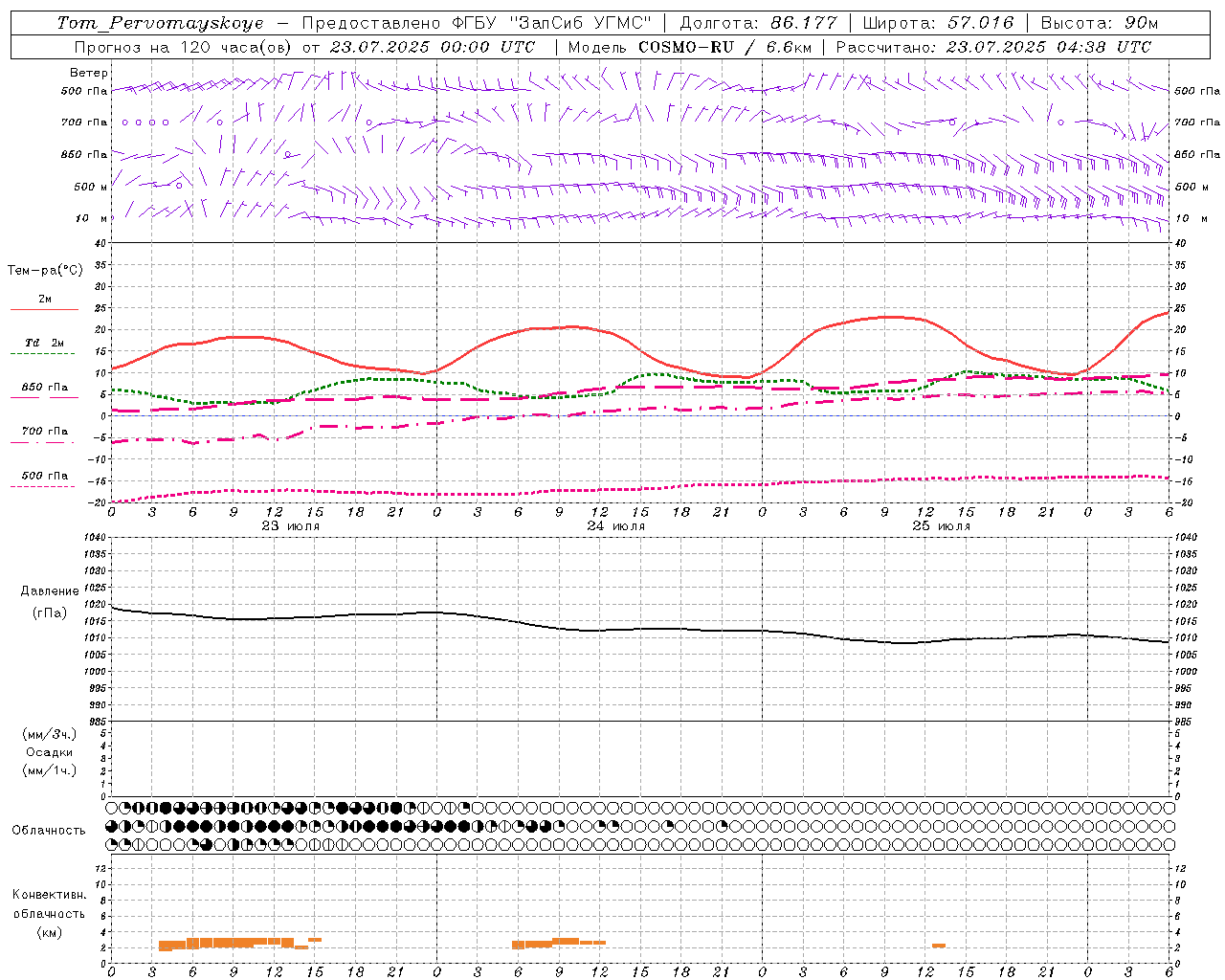Click the 24 июля date label
This screenshot has width=1225, height=980.
(616, 526)
